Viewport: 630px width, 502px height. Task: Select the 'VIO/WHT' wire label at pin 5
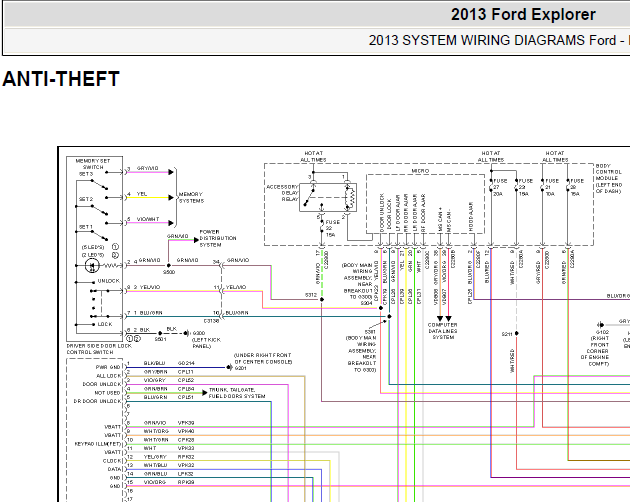point(148,219)
